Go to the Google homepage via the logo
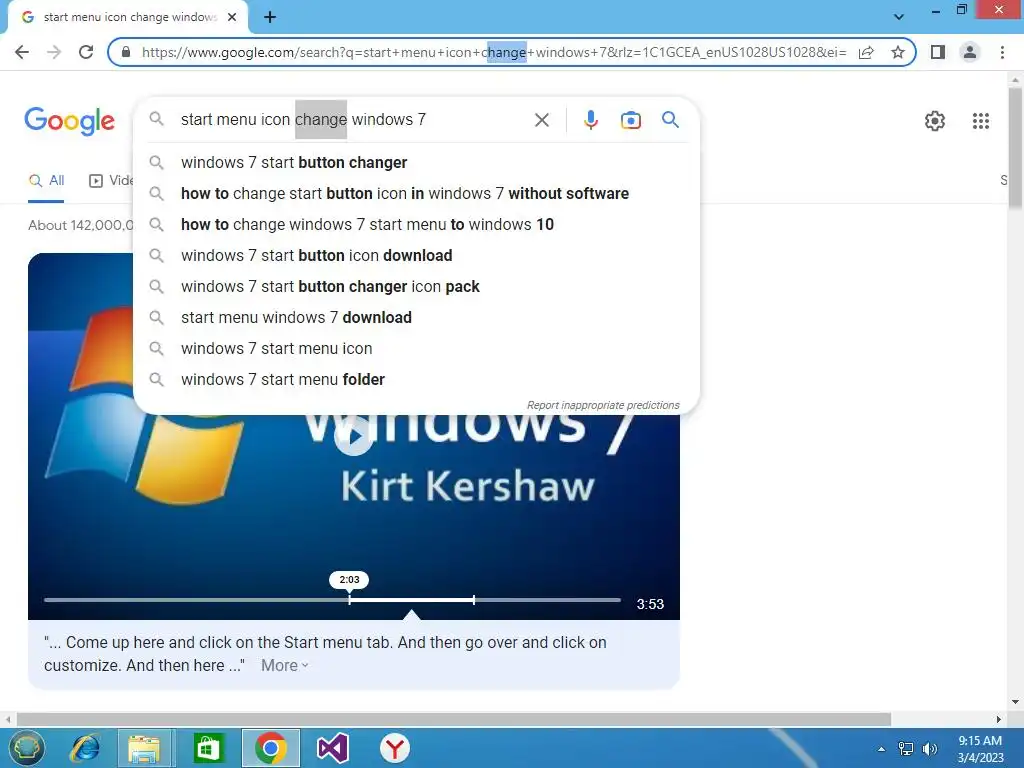Image resolution: width=1024 pixels, height=768 pixels. [70, 121]
